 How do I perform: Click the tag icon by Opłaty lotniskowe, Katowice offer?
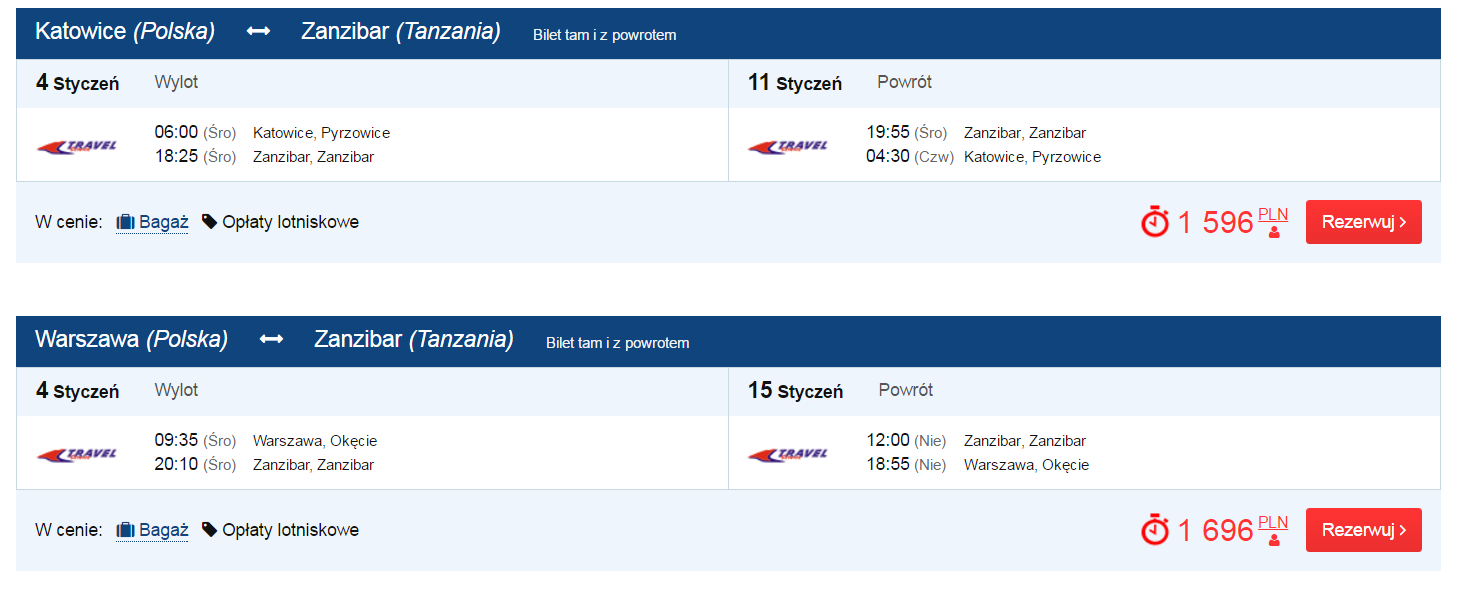click(x=209, y=222)
